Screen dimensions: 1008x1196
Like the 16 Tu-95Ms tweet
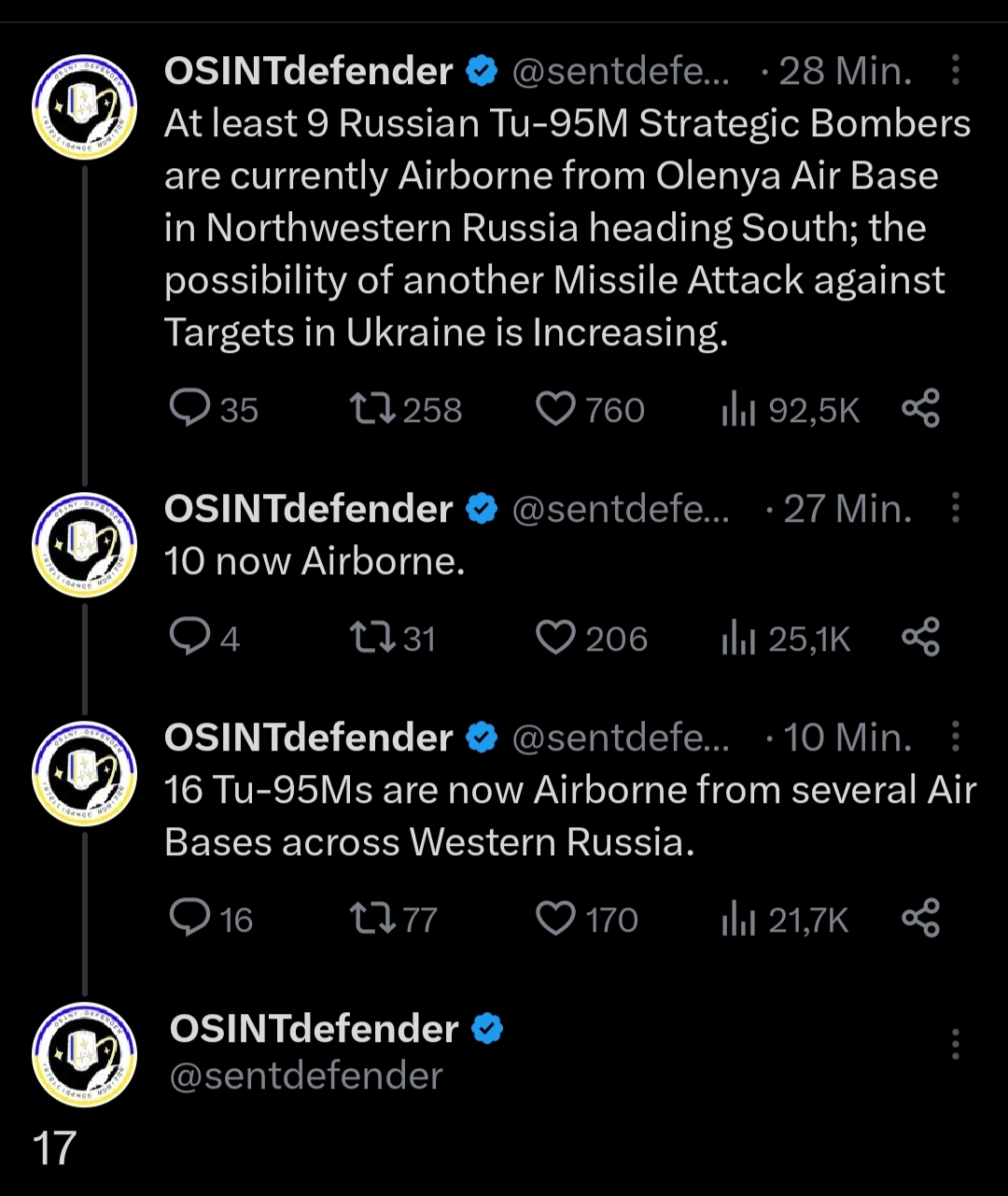(x=556, y=919)
